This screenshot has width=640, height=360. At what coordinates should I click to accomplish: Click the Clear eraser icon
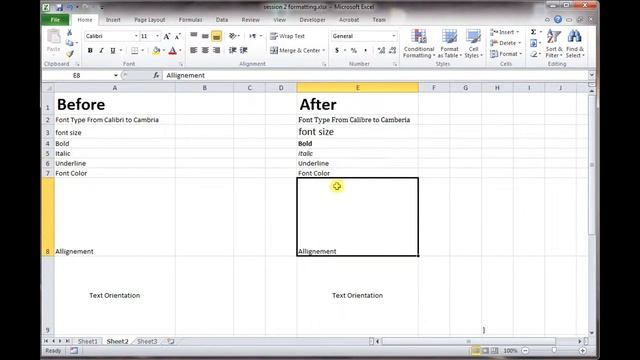point(533,54)
